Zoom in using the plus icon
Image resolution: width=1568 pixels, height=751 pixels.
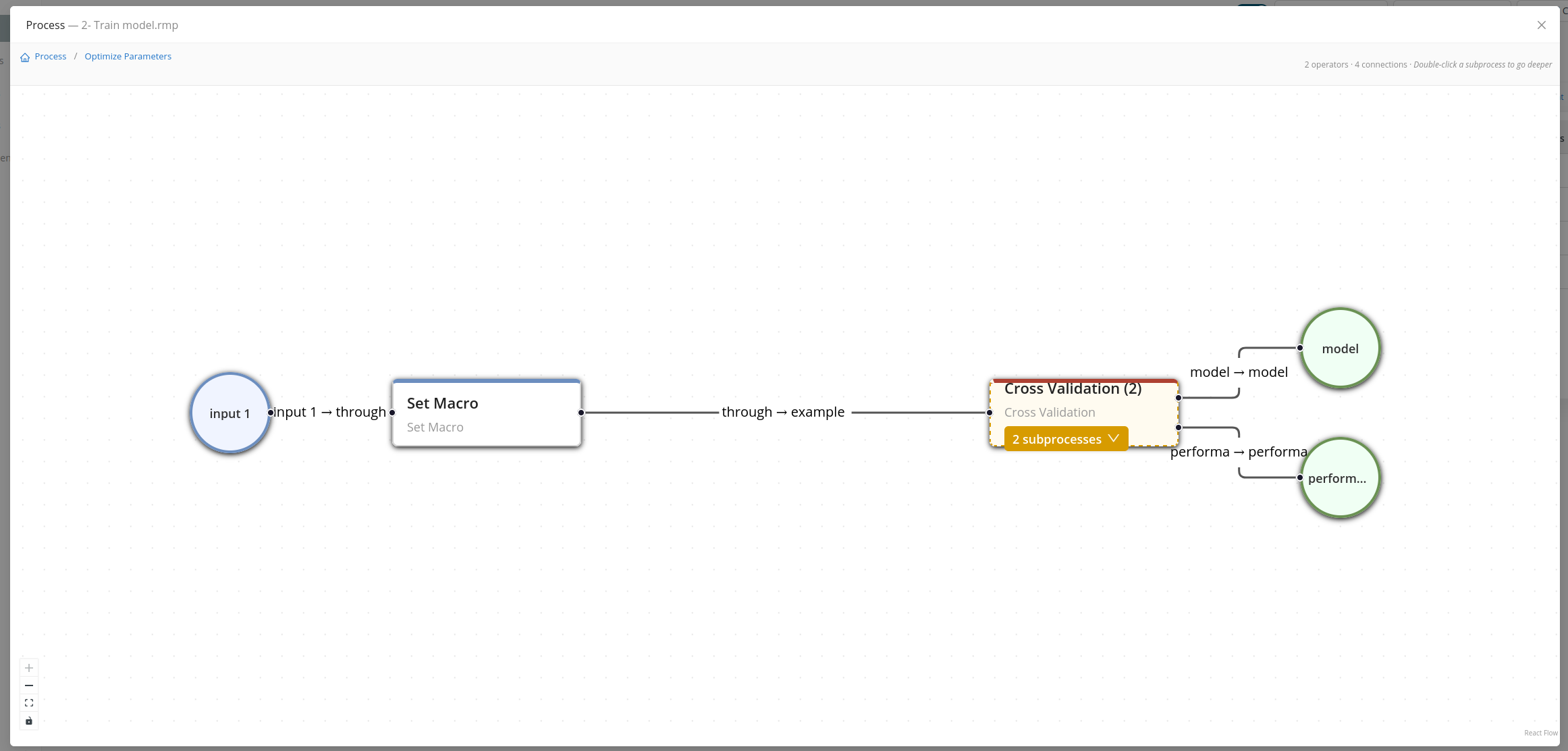(x=28, y=667)
